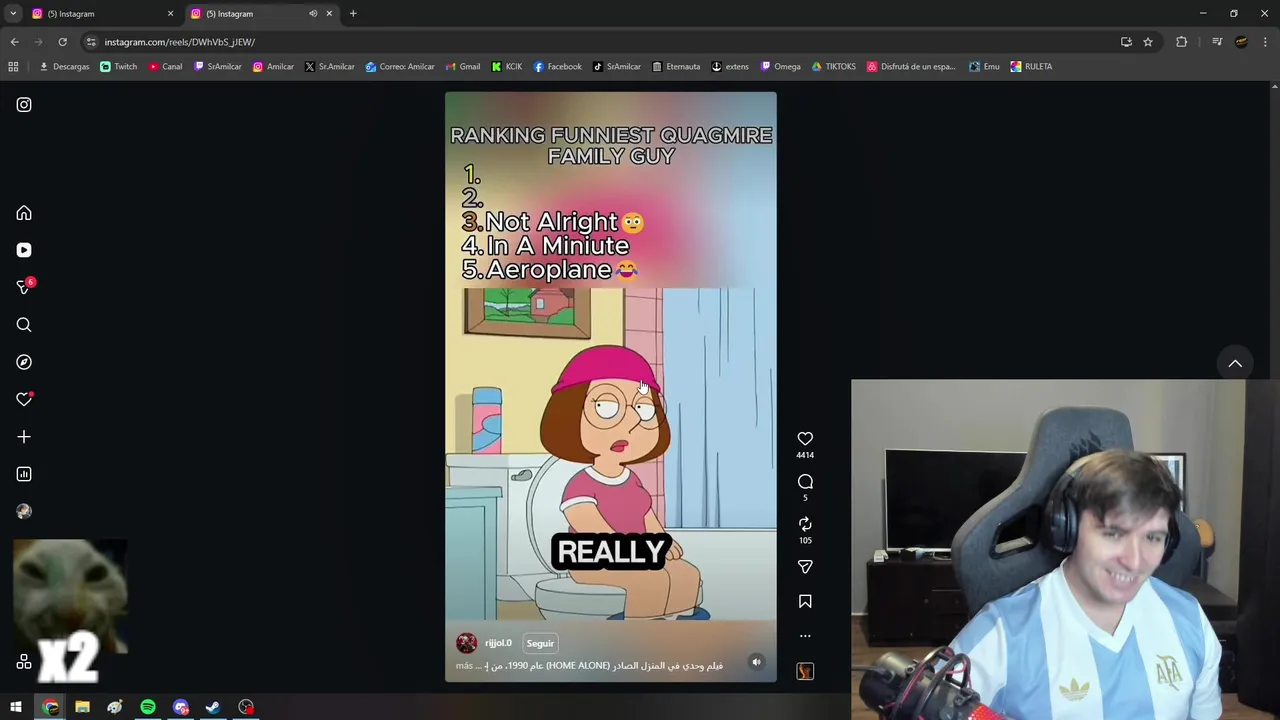Open the reel's three-dot more options
Image resolution: width=1280 pixels, height=720 pixels.
(805, 636)
